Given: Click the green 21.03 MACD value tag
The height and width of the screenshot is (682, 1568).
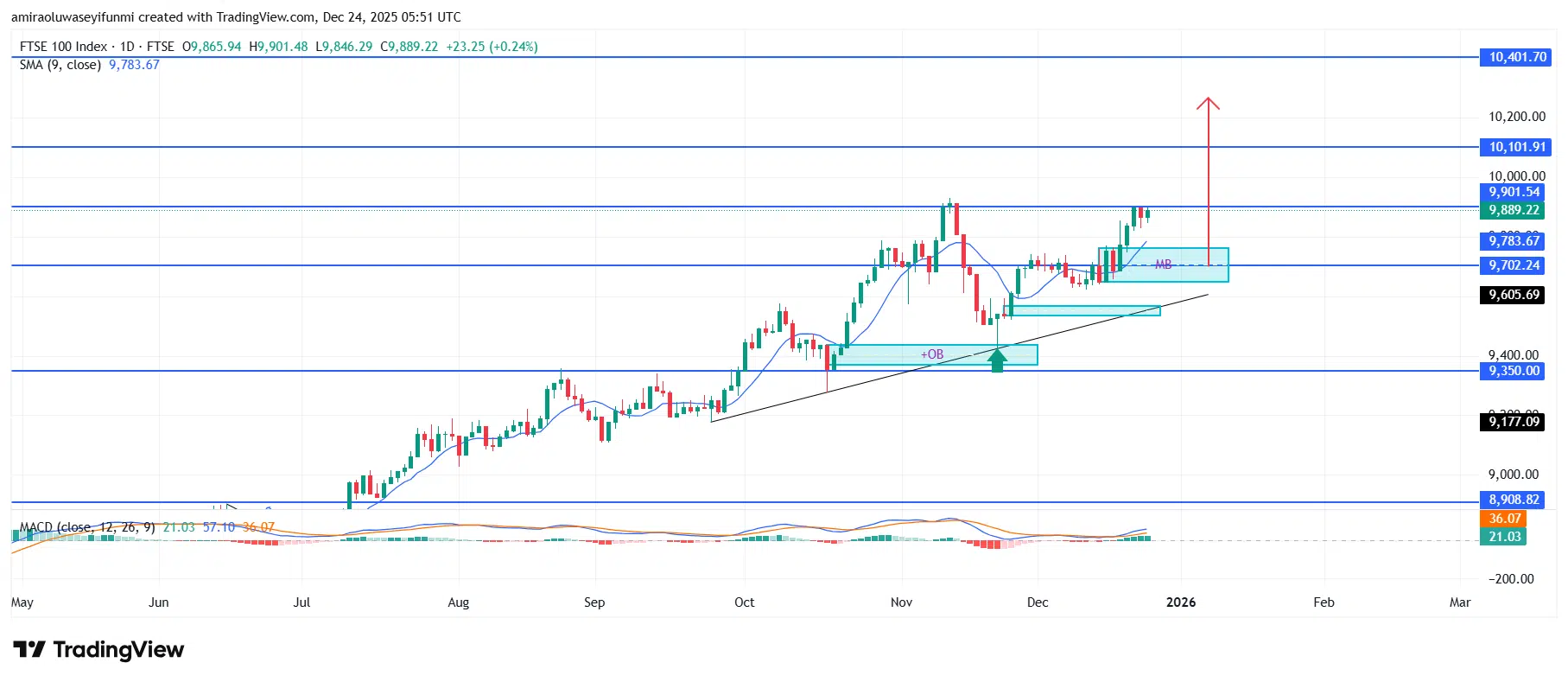Looking at the screenshot, I should 1504,537.
